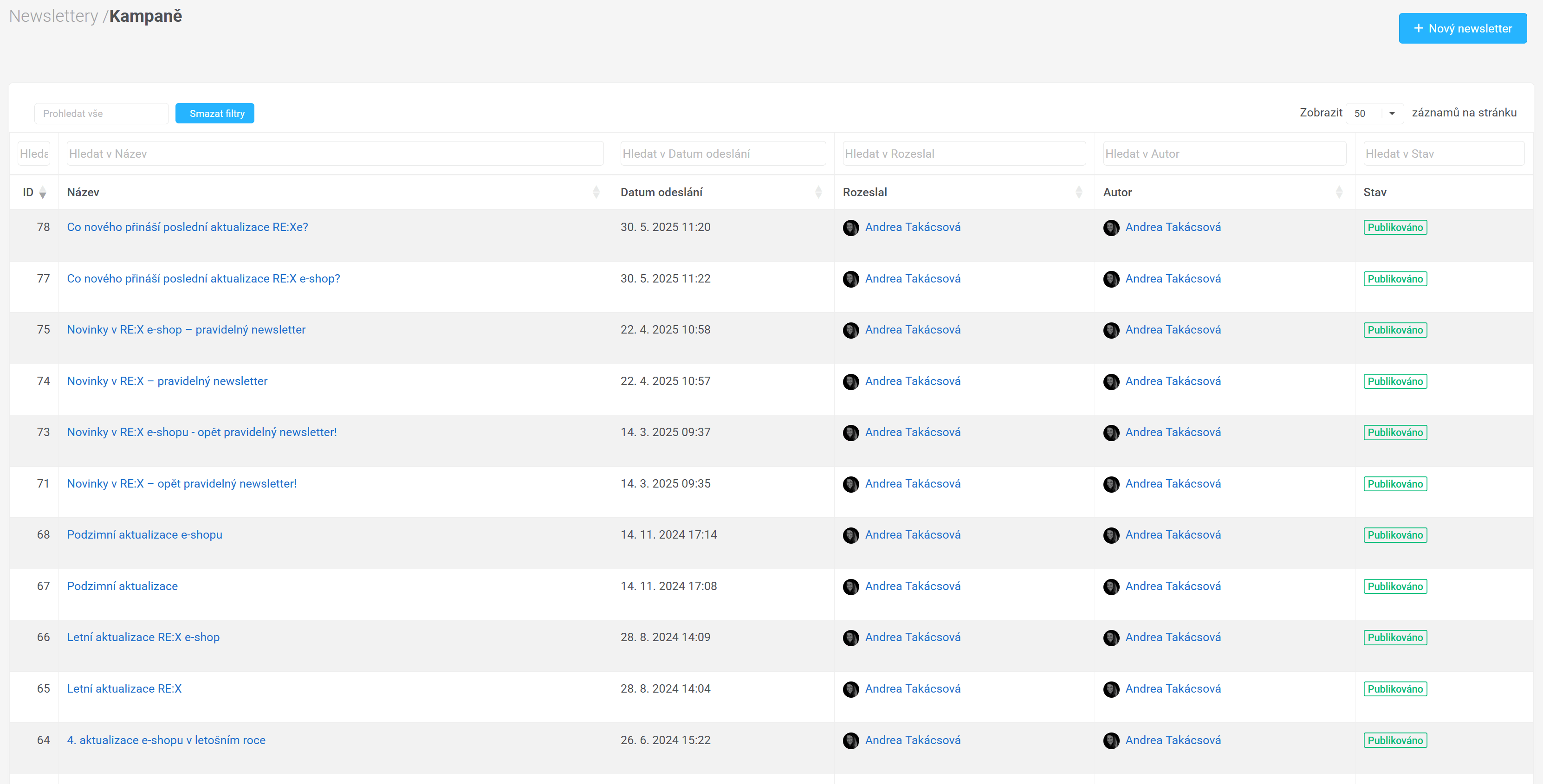The image size is (1543, 784).
Task: Focus the Prohledat vše search field
Action: point(101,114)
